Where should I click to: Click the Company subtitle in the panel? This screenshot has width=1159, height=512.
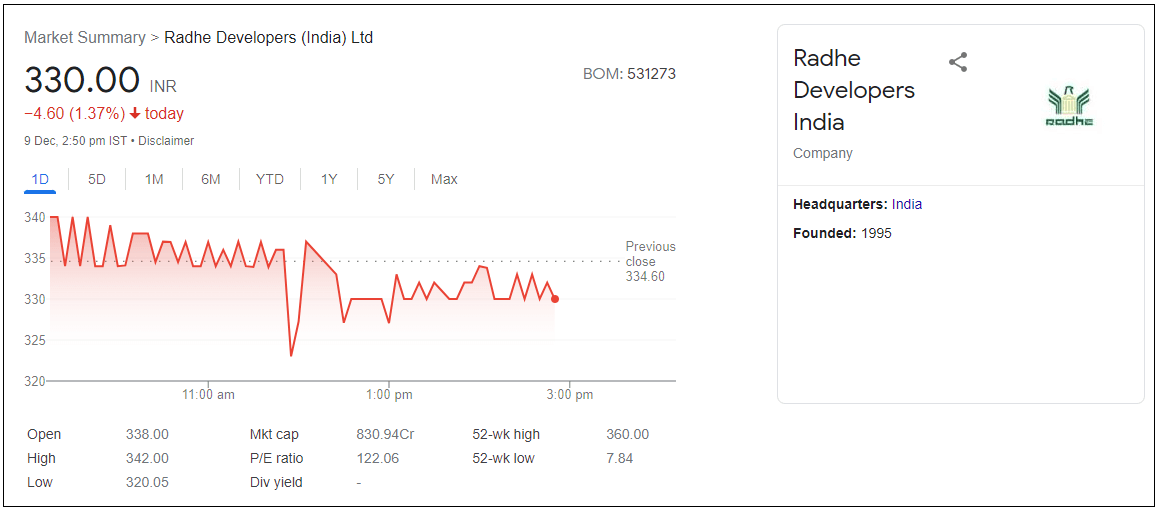point(823,154)
